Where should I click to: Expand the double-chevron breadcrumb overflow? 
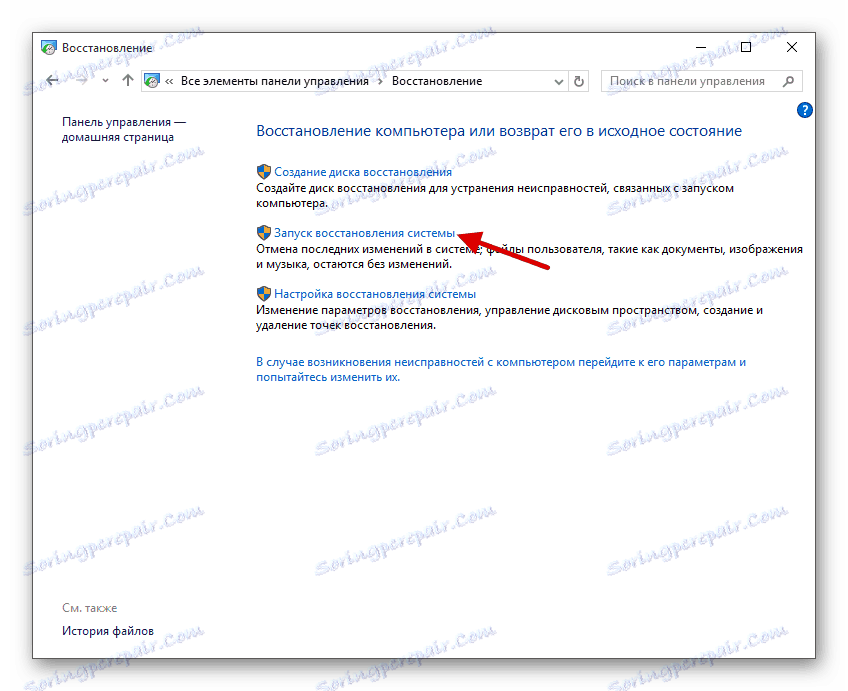(x=169, y=82)
